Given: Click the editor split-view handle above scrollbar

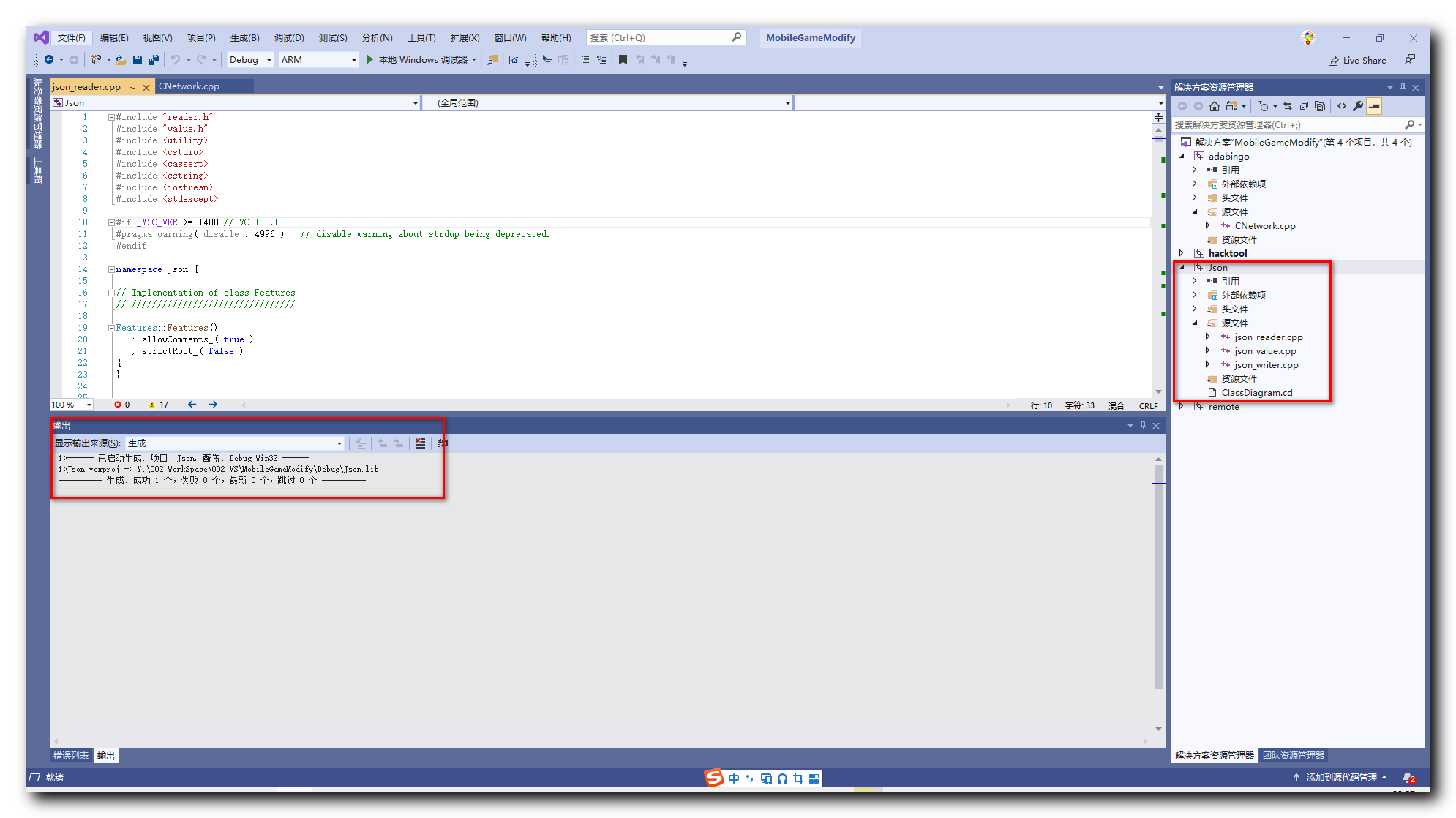Looking at the screenshot, I should point(1158,117).
